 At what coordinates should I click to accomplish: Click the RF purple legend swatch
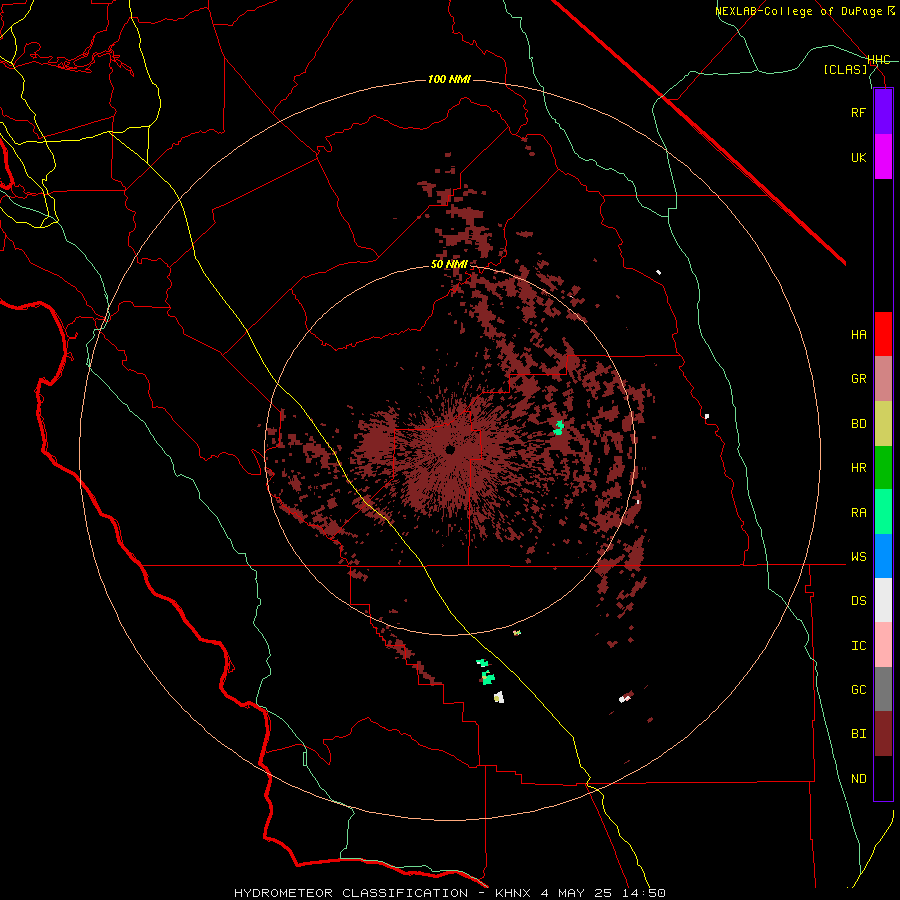[883, 112]
